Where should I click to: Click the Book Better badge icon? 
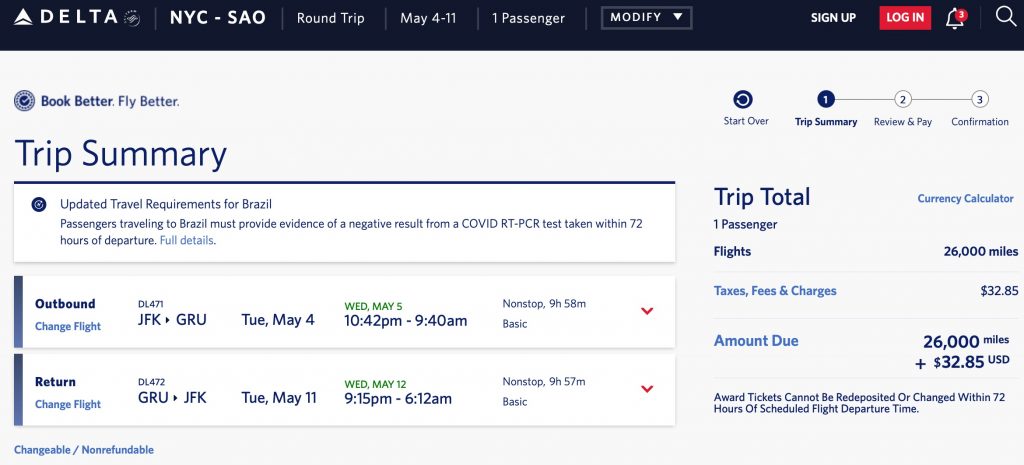coord(25,101)
